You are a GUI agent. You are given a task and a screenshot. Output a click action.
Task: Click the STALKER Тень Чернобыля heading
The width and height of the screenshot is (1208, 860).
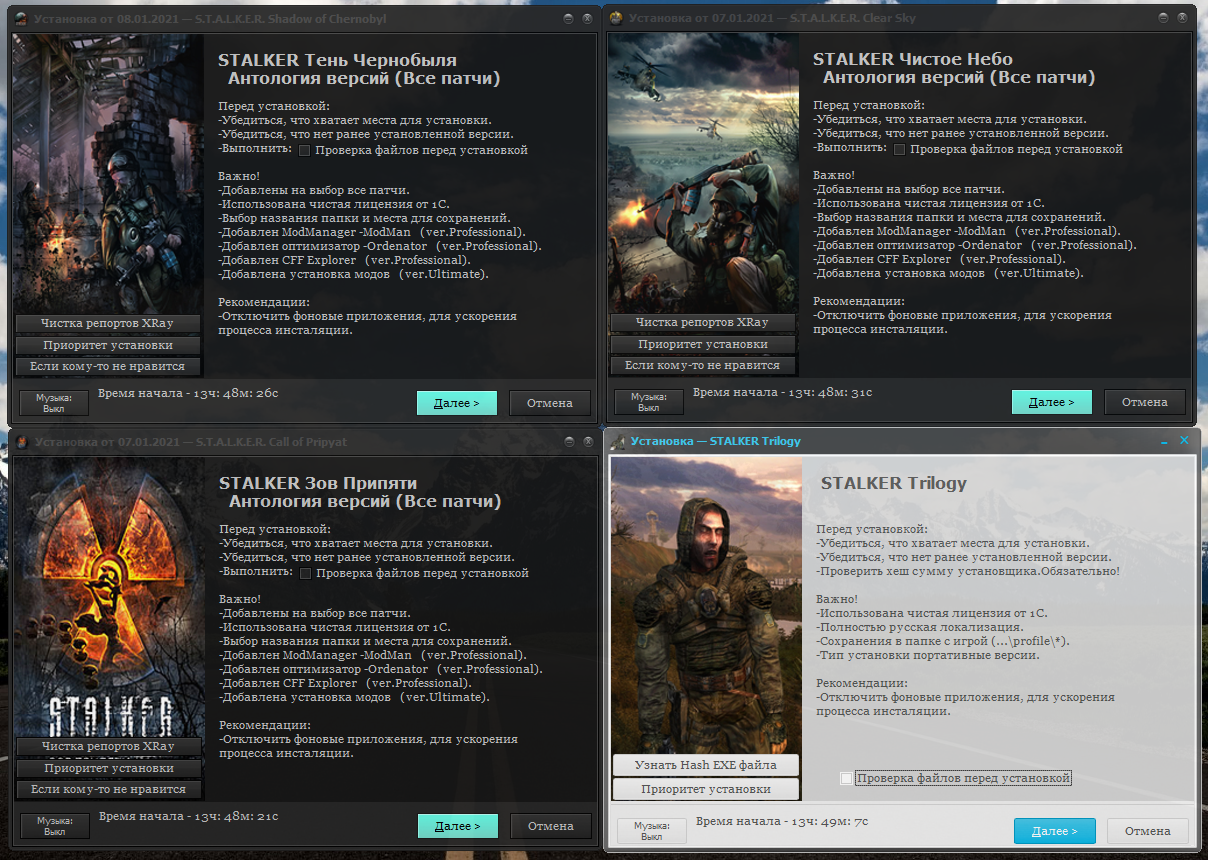tap(337, 59)
